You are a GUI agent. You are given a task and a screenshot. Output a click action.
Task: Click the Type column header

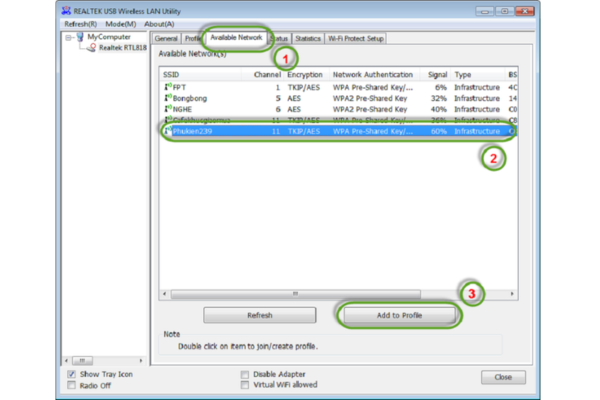[478, 75]
